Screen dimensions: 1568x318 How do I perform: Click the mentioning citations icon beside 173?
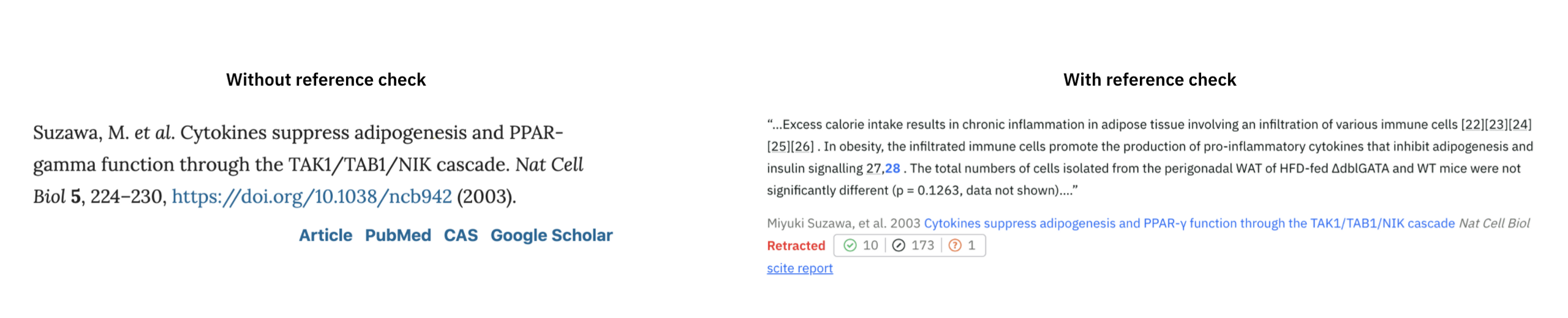coord(898,246)
